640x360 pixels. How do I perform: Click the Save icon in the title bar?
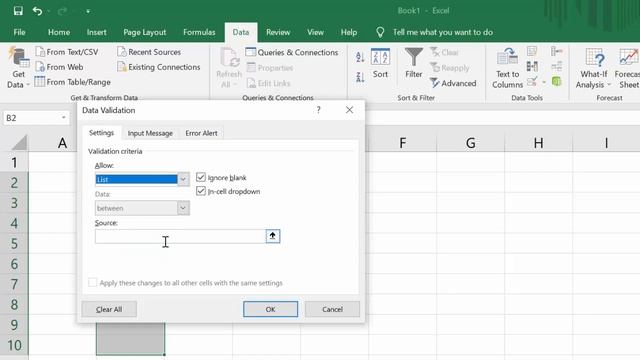coord(18,11)
